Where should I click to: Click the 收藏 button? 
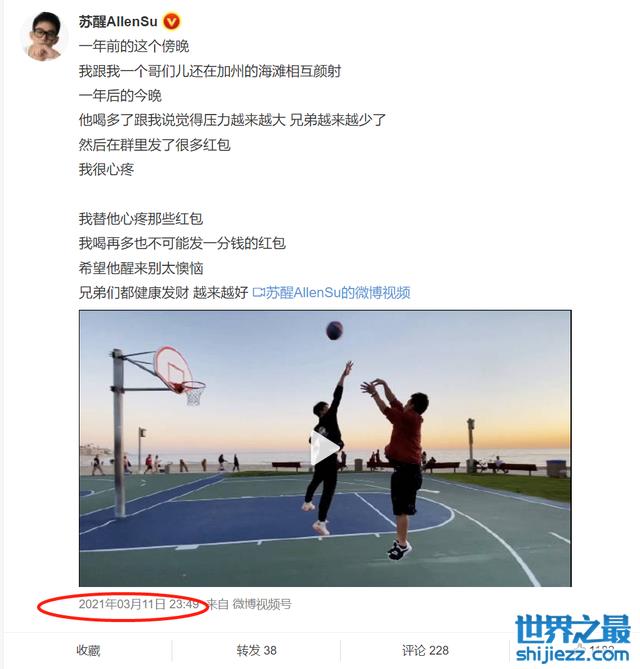pyautogui.click(x=88, y=650)
